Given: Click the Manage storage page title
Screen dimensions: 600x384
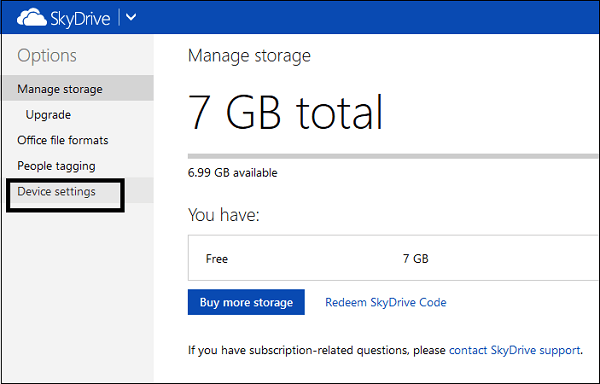Looking at the screenshot, I should pyautogui.click(x=249, y=56).
